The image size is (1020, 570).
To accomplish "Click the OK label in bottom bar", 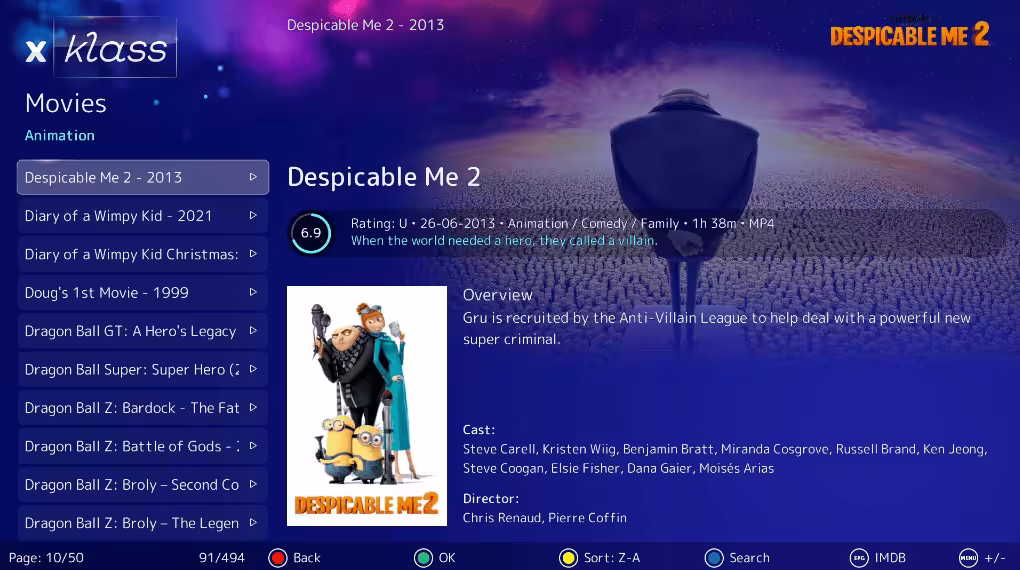I will (x=447, y=558).
